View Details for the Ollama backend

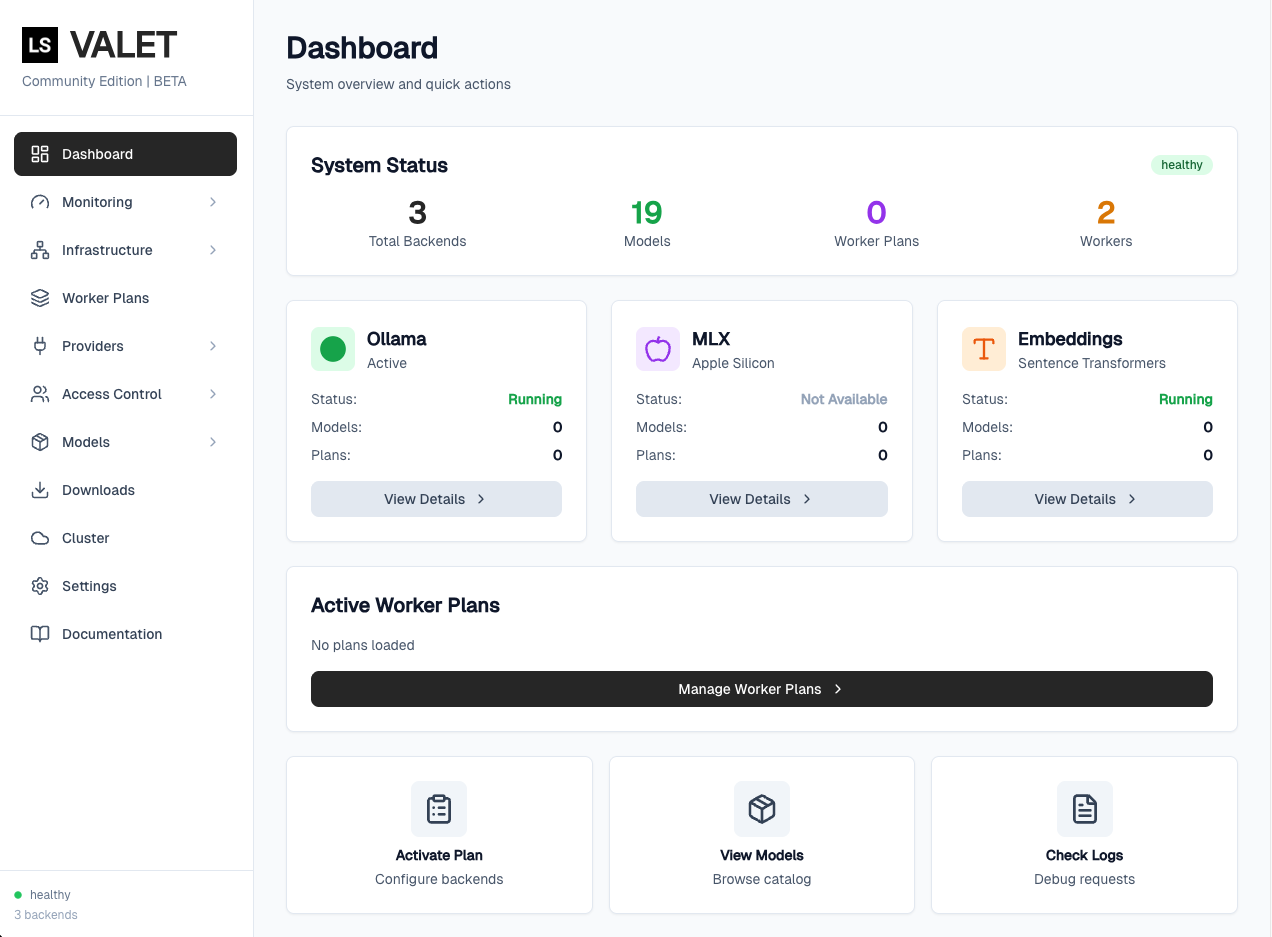(x=436, y=499)
